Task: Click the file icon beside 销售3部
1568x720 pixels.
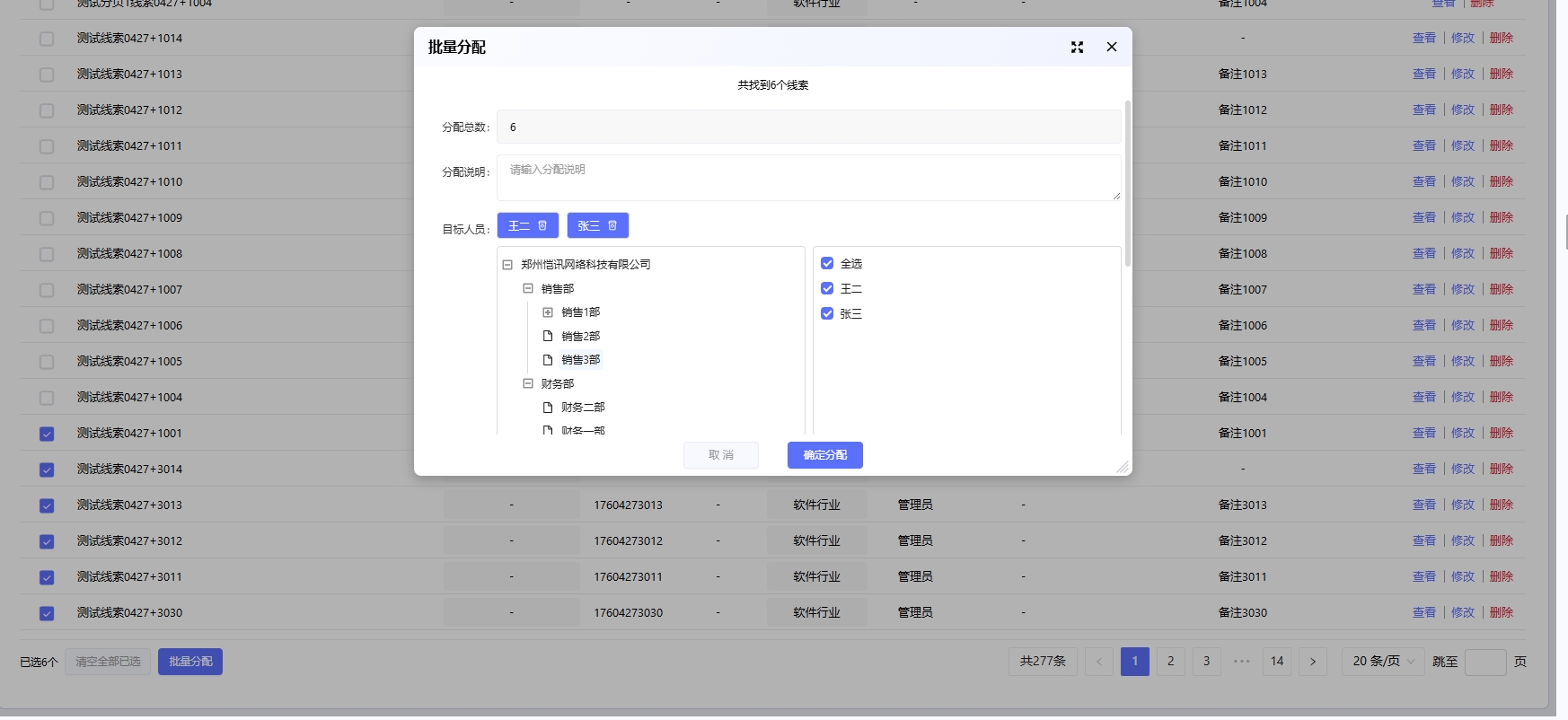Action: (548, 360)
